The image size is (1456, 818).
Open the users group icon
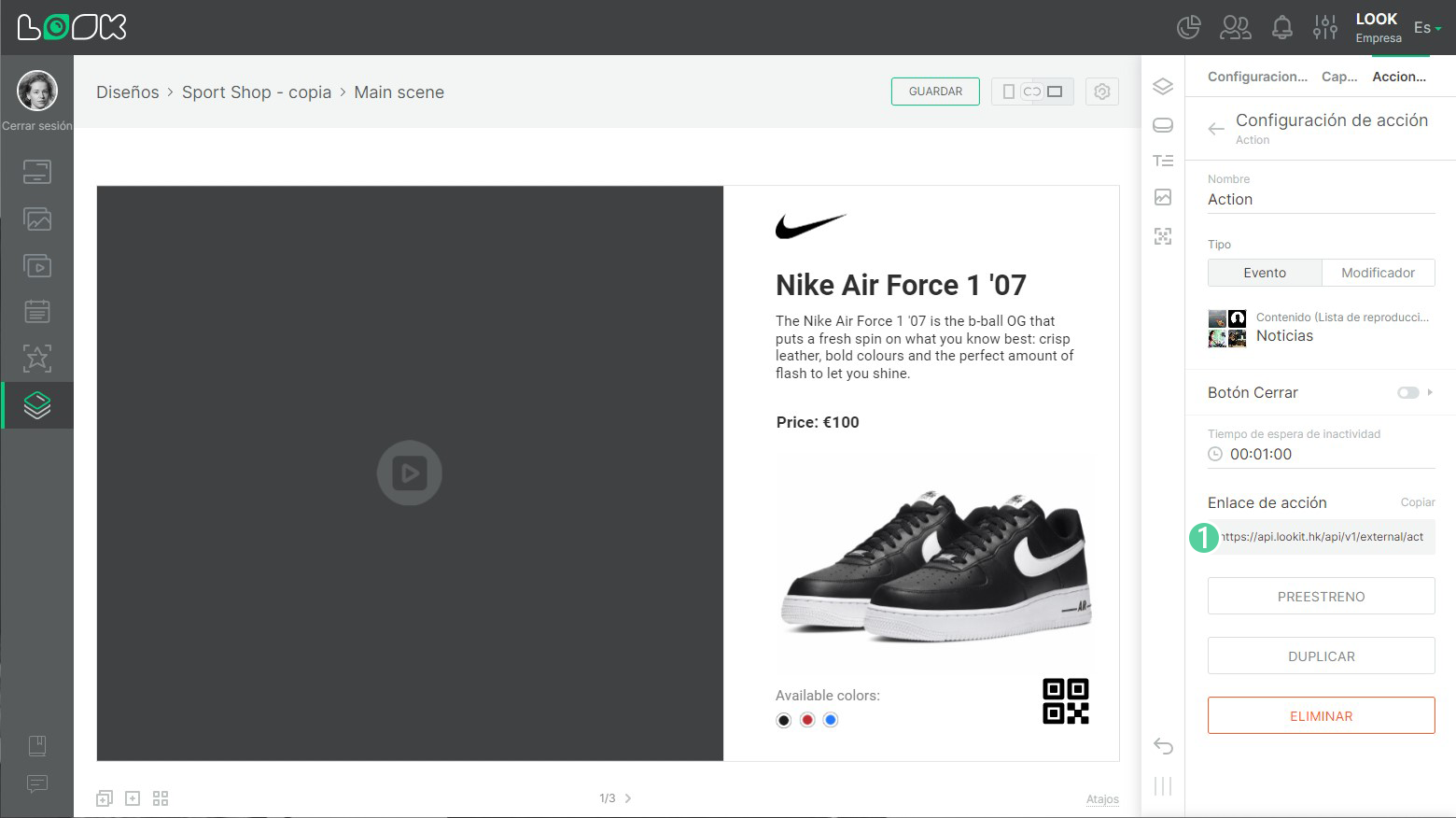1236,28
